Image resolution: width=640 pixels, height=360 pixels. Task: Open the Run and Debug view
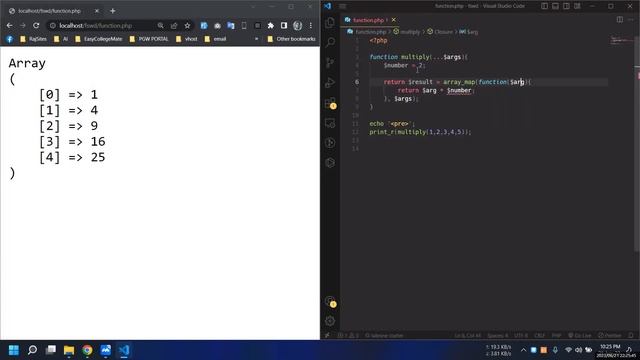click(330, 82)
